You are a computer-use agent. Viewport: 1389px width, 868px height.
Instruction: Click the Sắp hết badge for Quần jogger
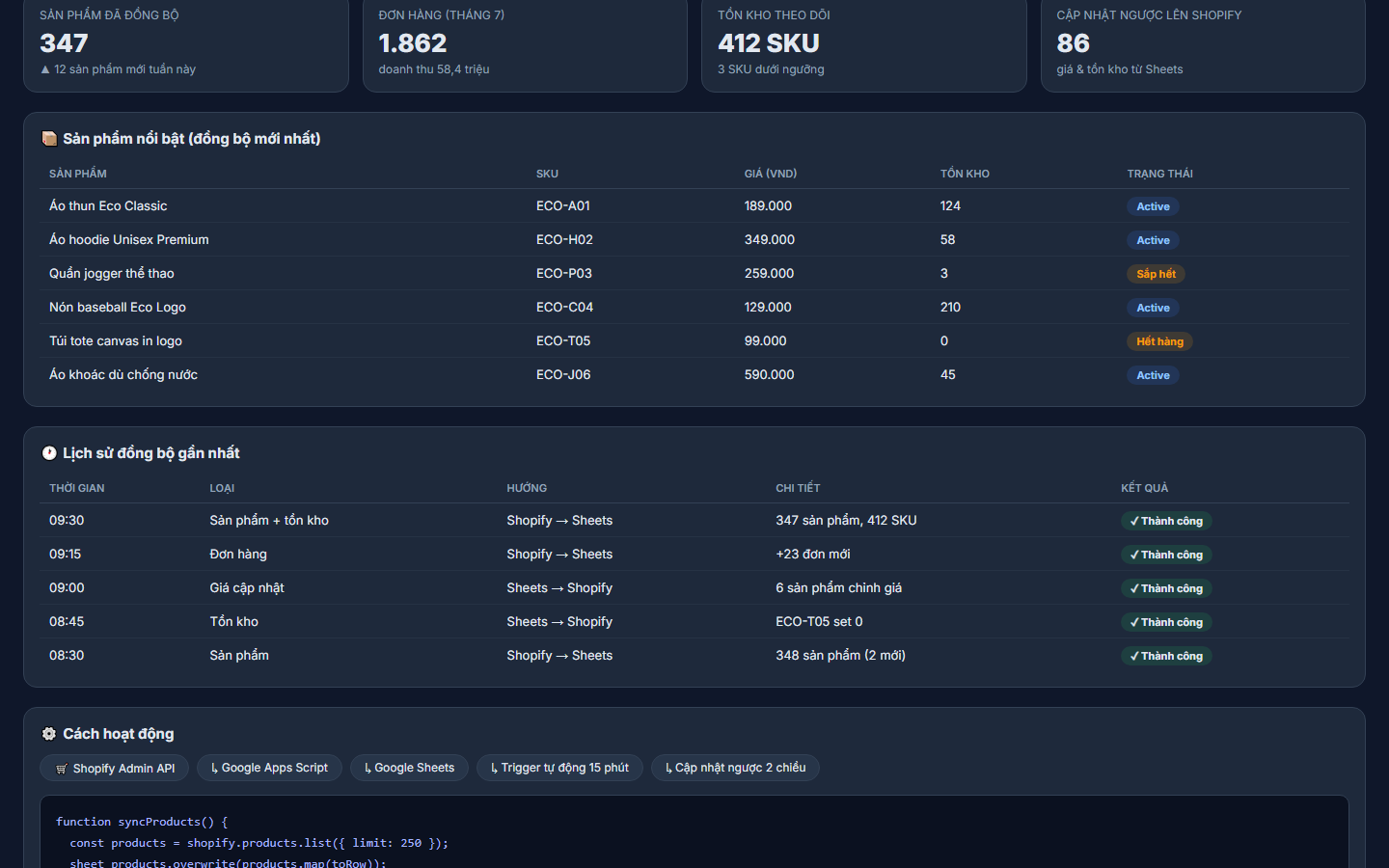[x=1156, y=274]
